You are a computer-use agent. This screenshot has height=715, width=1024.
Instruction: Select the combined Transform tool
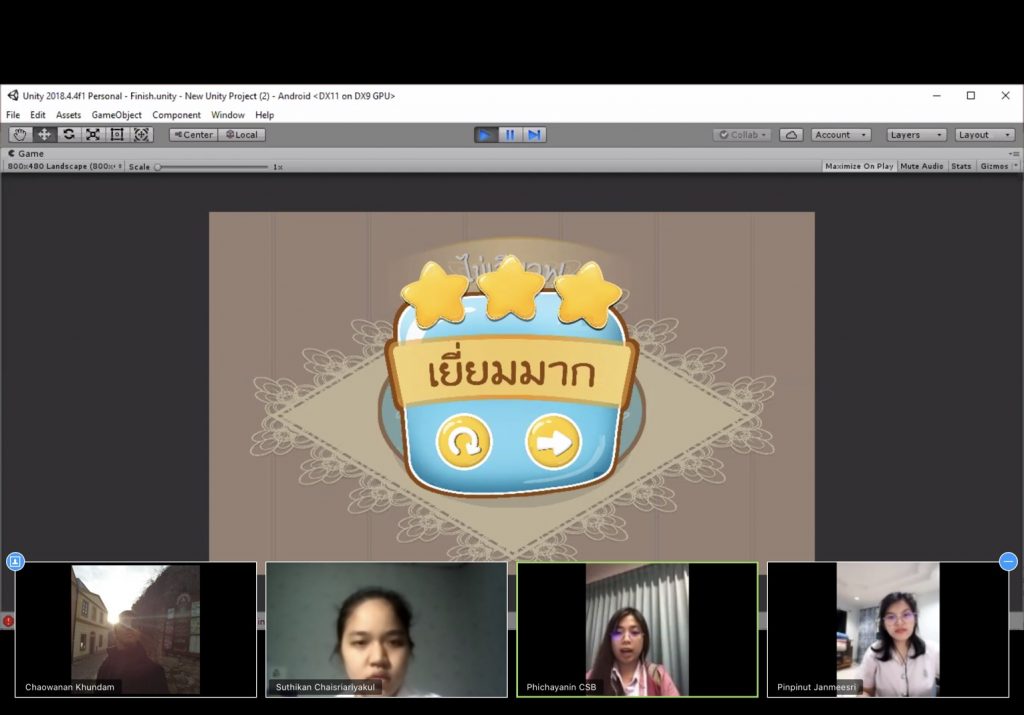pyautogui.click(x=141, y=135)
